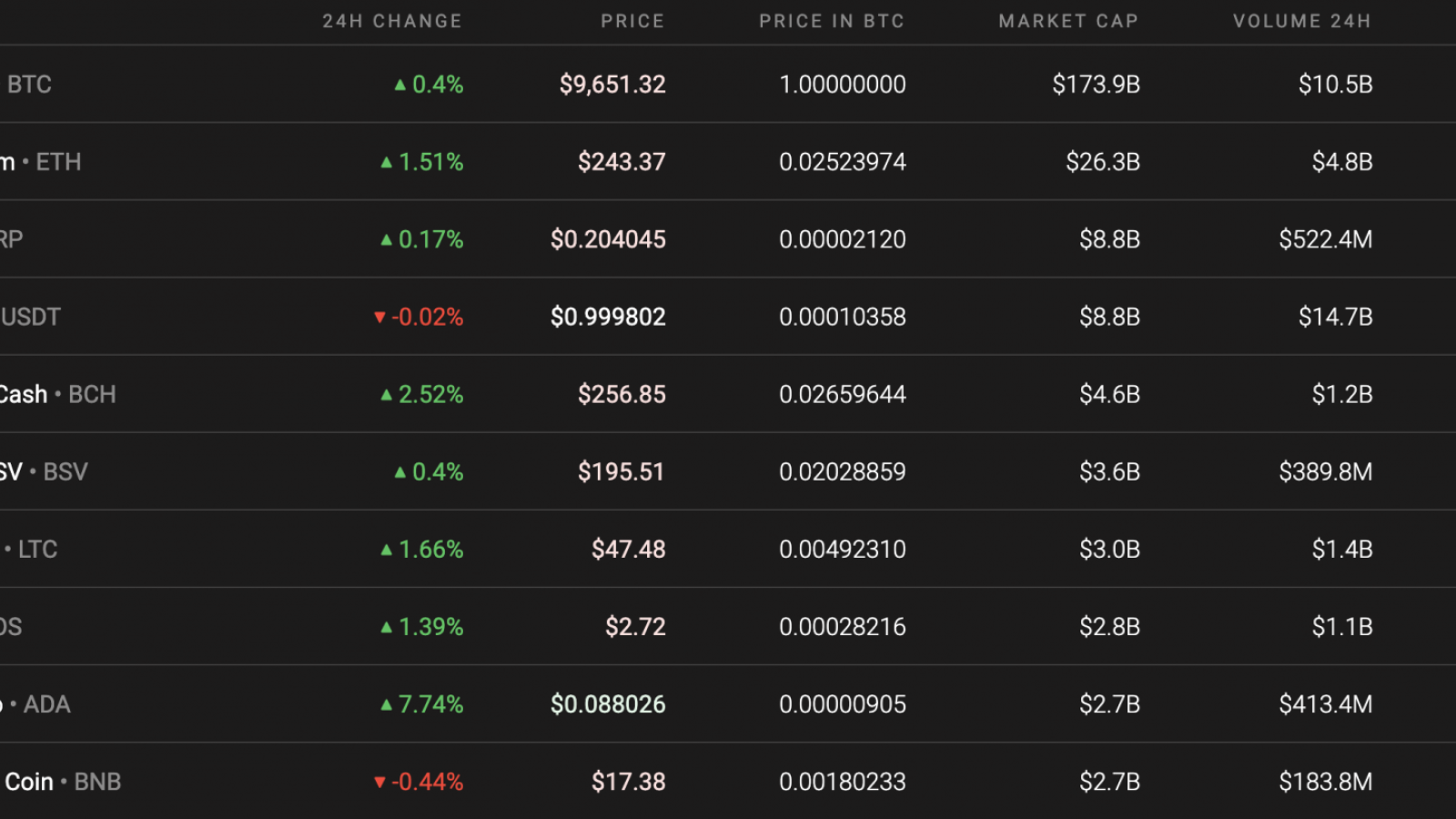Screen dimensions: 1456x819
Task: Select BSV price $195.51
Action: click(622, 471)
